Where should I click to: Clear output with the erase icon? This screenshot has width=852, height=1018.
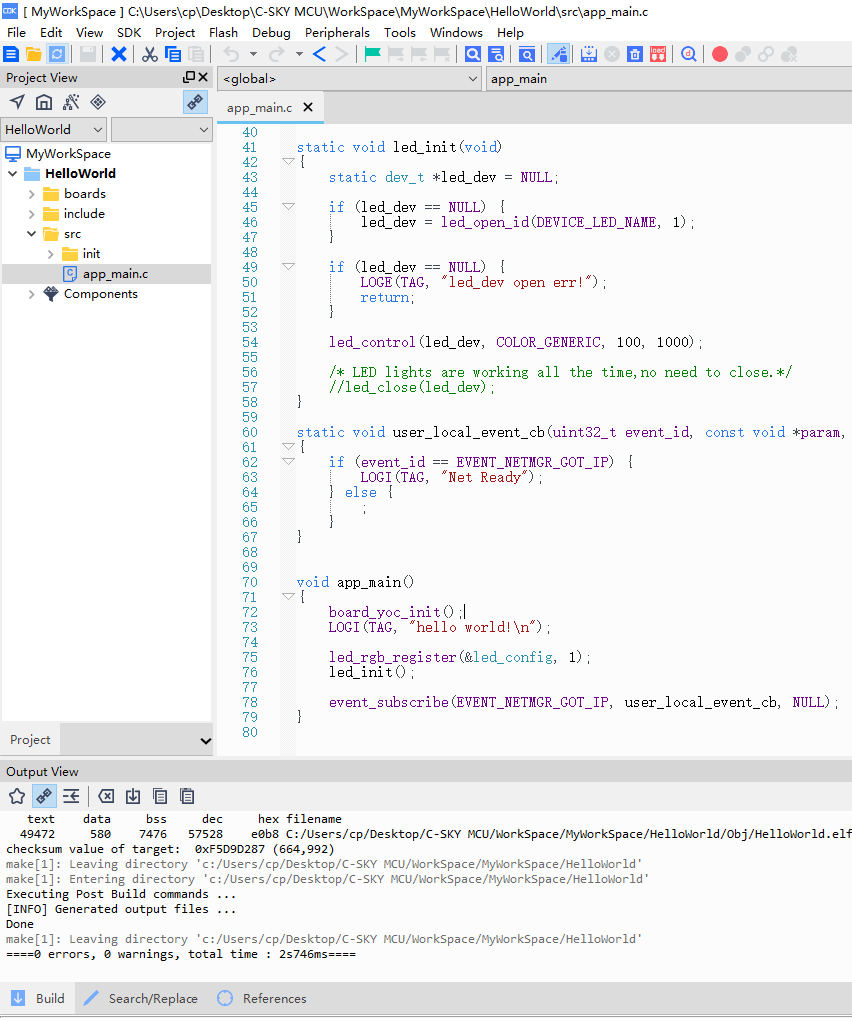(x=106, y=796)
